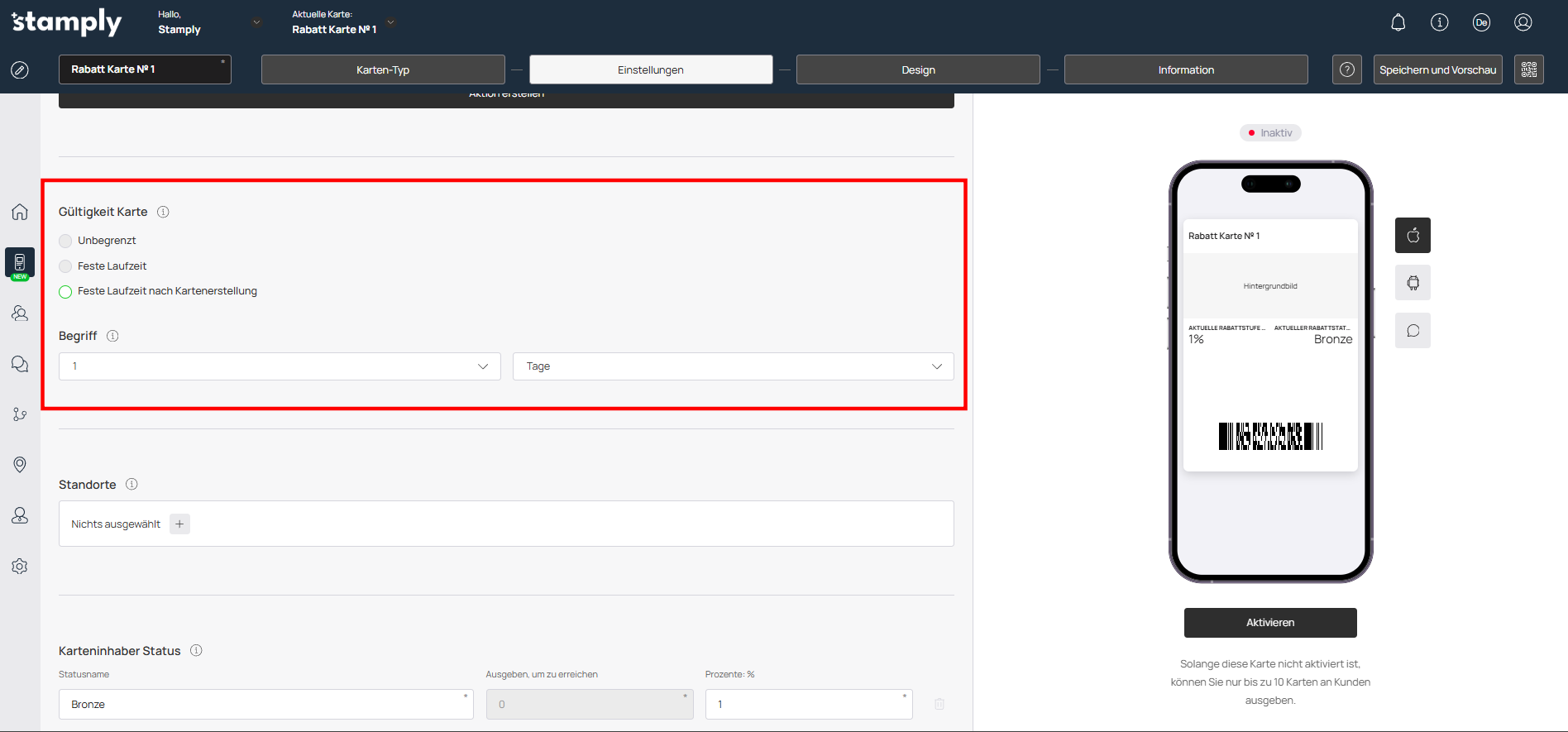Go to home via sidebar icon
The width and height of the screenshot is (1568, 732).
click(x=20, y=213)
